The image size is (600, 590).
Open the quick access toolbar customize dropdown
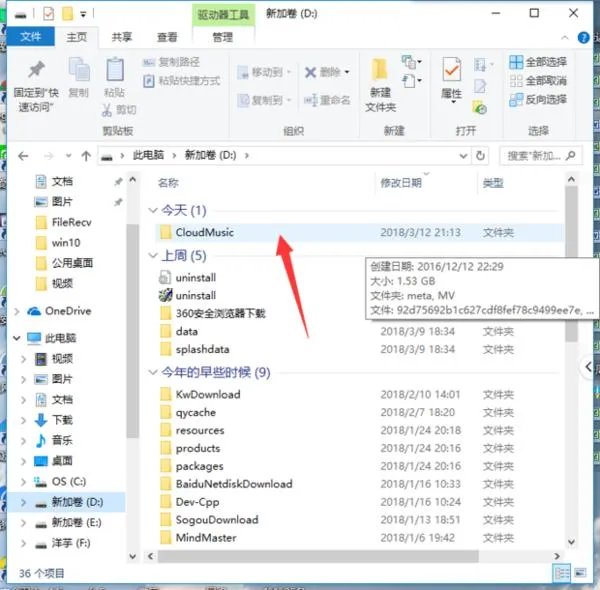click(x=83, y=15)
